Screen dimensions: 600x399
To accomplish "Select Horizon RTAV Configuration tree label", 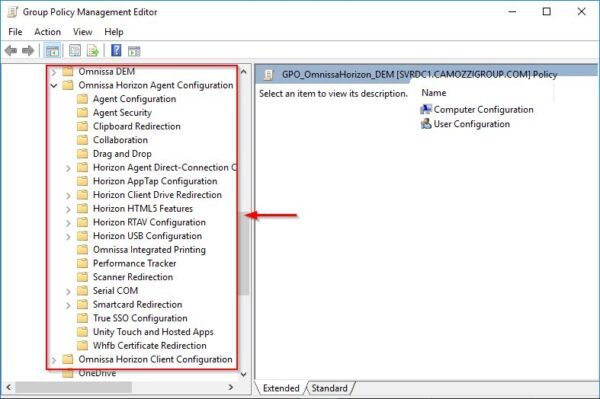I will pyautogui.click(x=149, y=222).
